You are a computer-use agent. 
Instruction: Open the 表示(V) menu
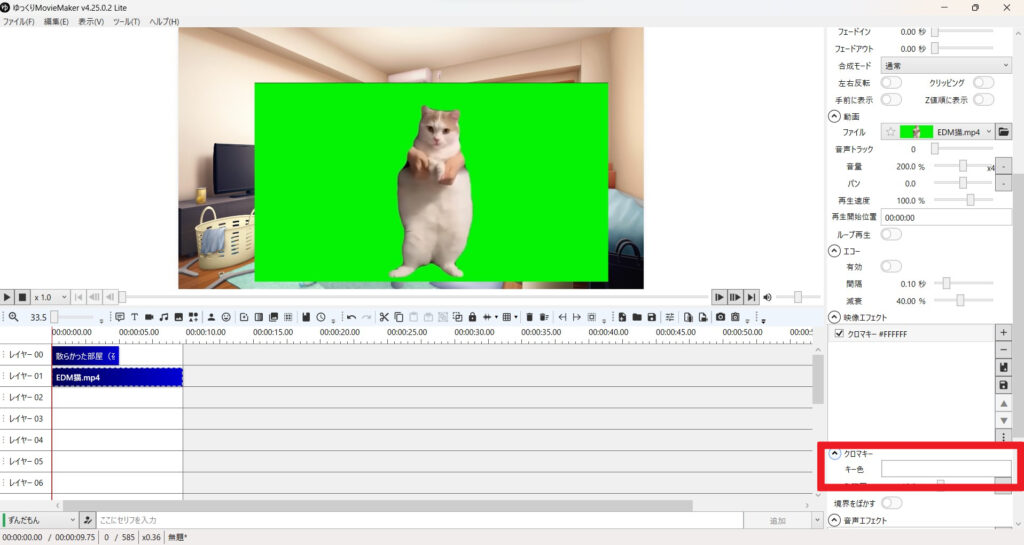(91, 22)
